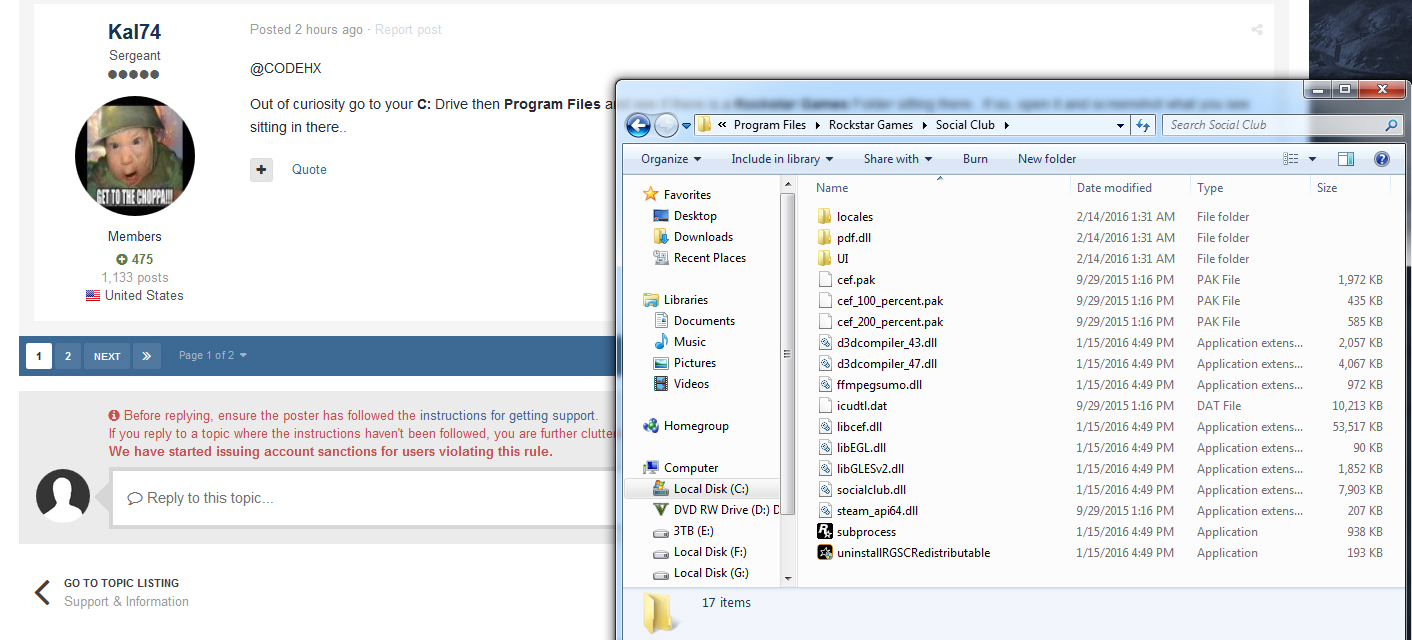Click the forum post Quote link
Image resolution: width=1412 pixels, height=640 pixels.
click(309, 170)
